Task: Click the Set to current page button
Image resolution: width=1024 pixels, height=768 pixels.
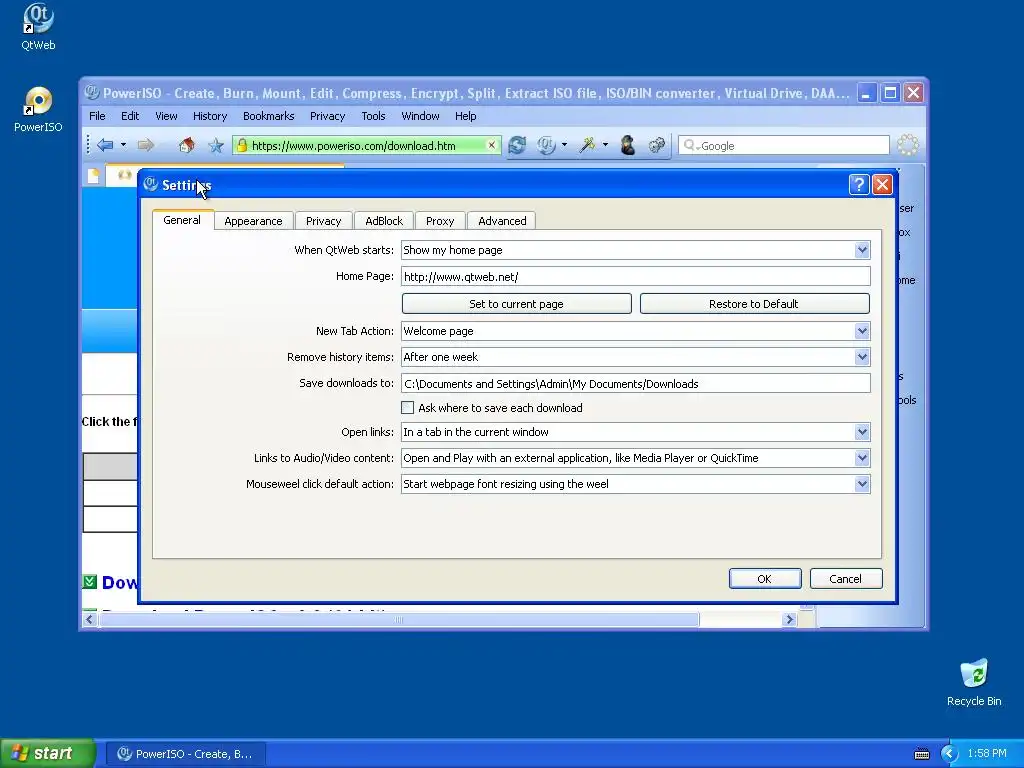Action: (517, 304)
